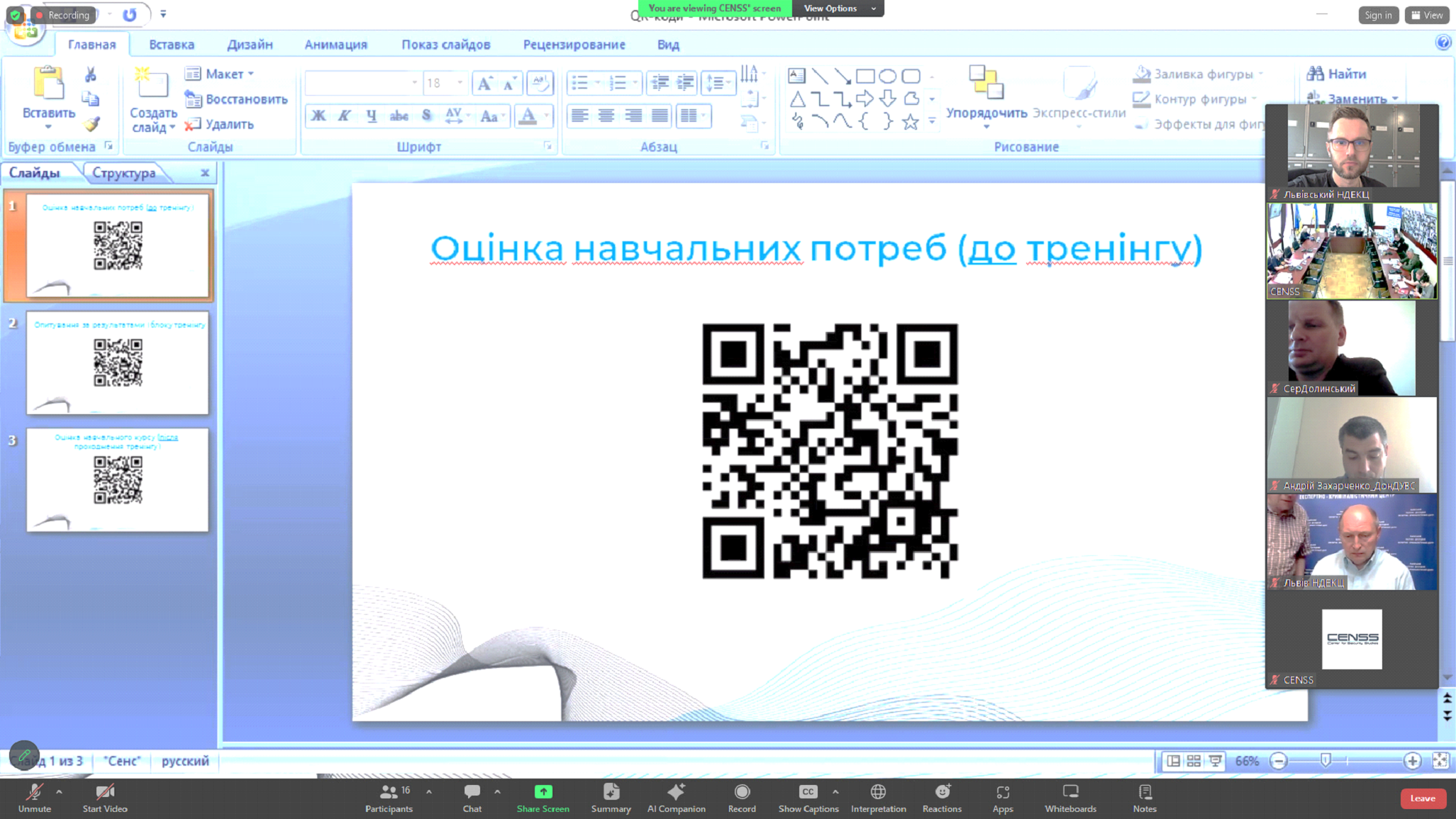
Task: Click the Cut scissors icon
Action: point(91,74)
